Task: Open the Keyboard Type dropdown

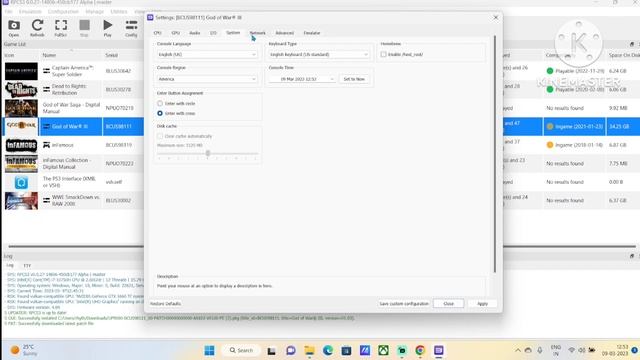Action: click(319, 55)
